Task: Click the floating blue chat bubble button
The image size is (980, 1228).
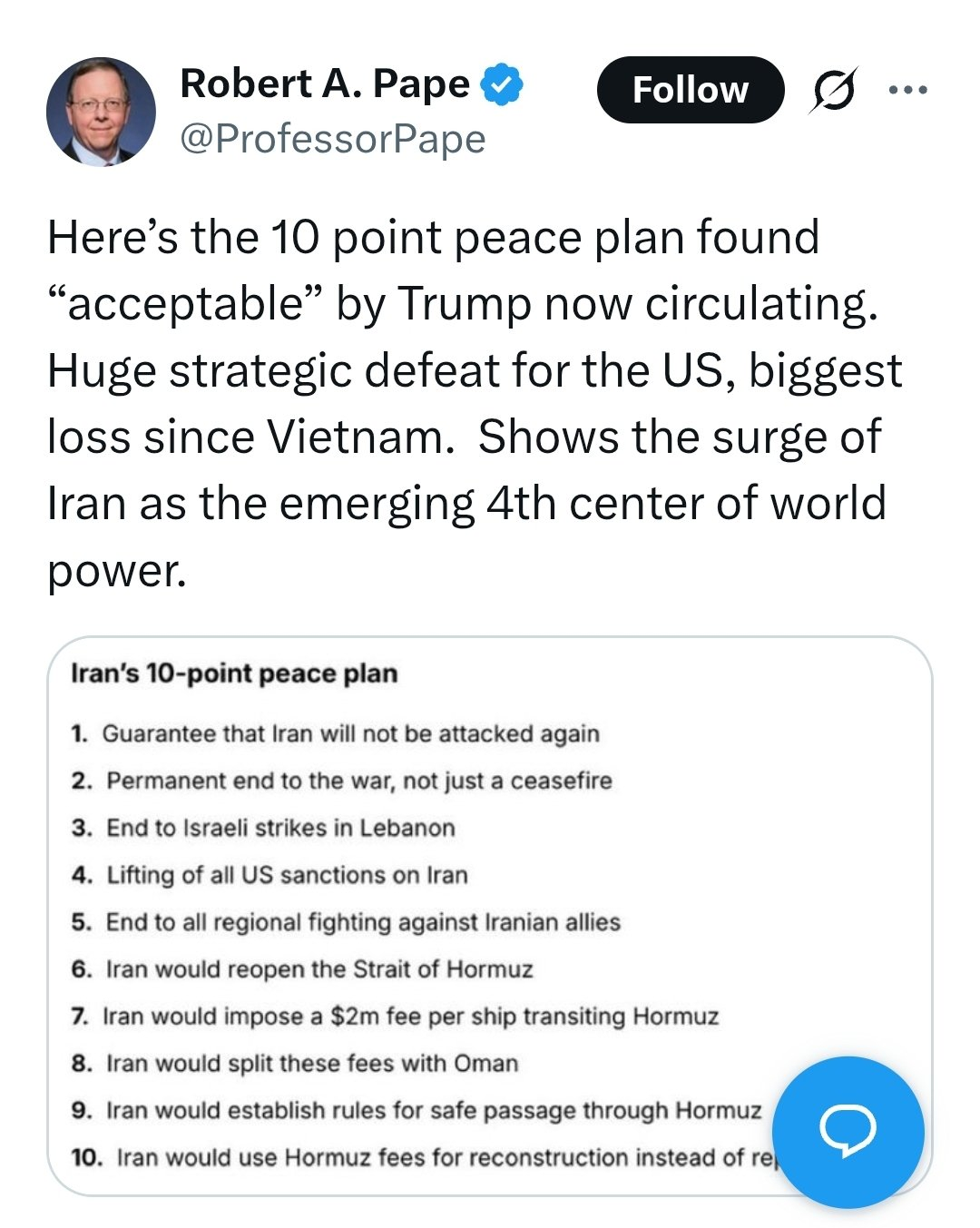Action: pos(848,1131)
